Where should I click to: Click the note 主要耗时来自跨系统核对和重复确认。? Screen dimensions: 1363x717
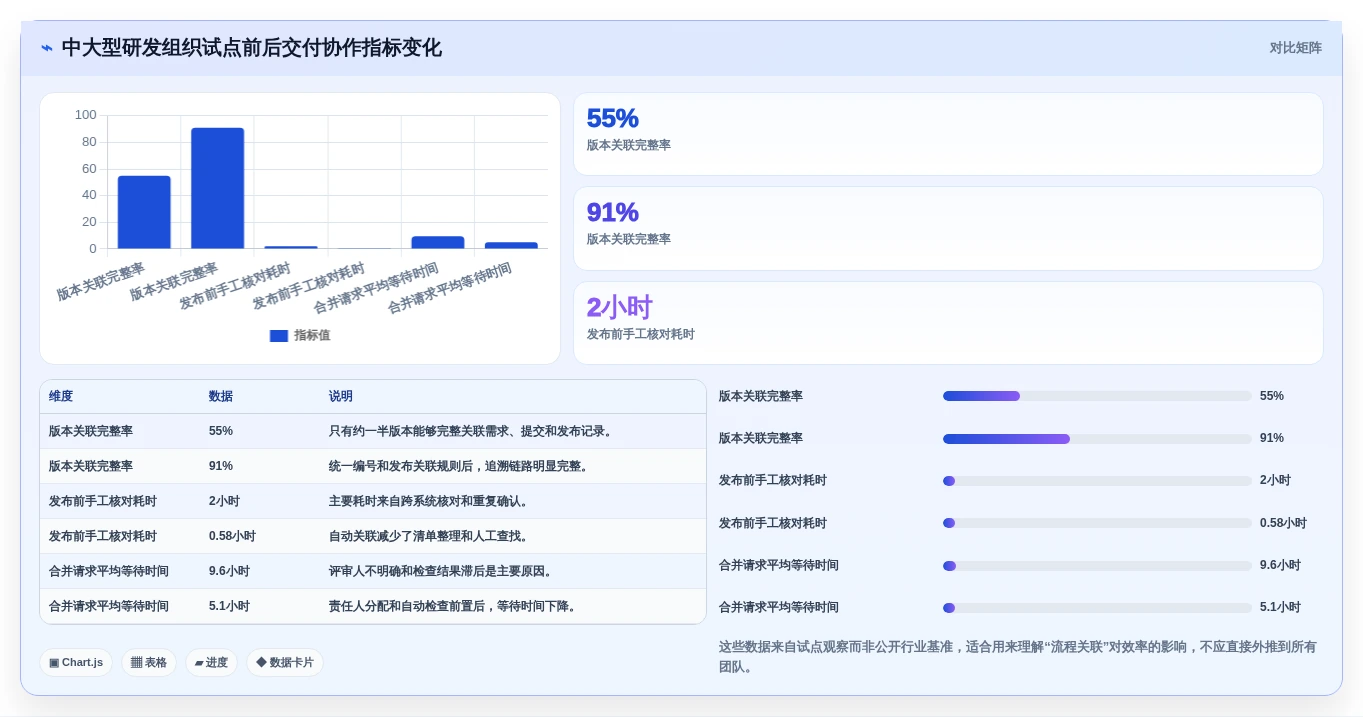pyautogui.click(x=430, y=502)
